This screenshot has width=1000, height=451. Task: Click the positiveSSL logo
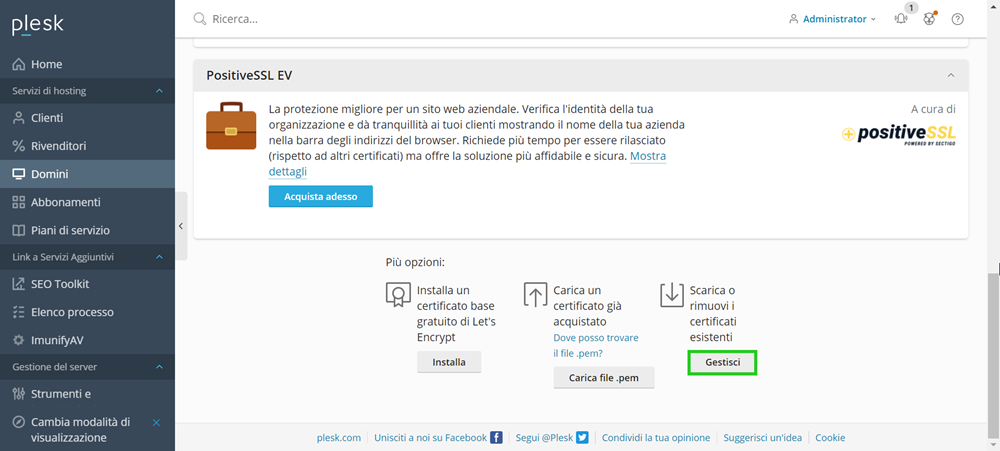[x=899, y=135]
